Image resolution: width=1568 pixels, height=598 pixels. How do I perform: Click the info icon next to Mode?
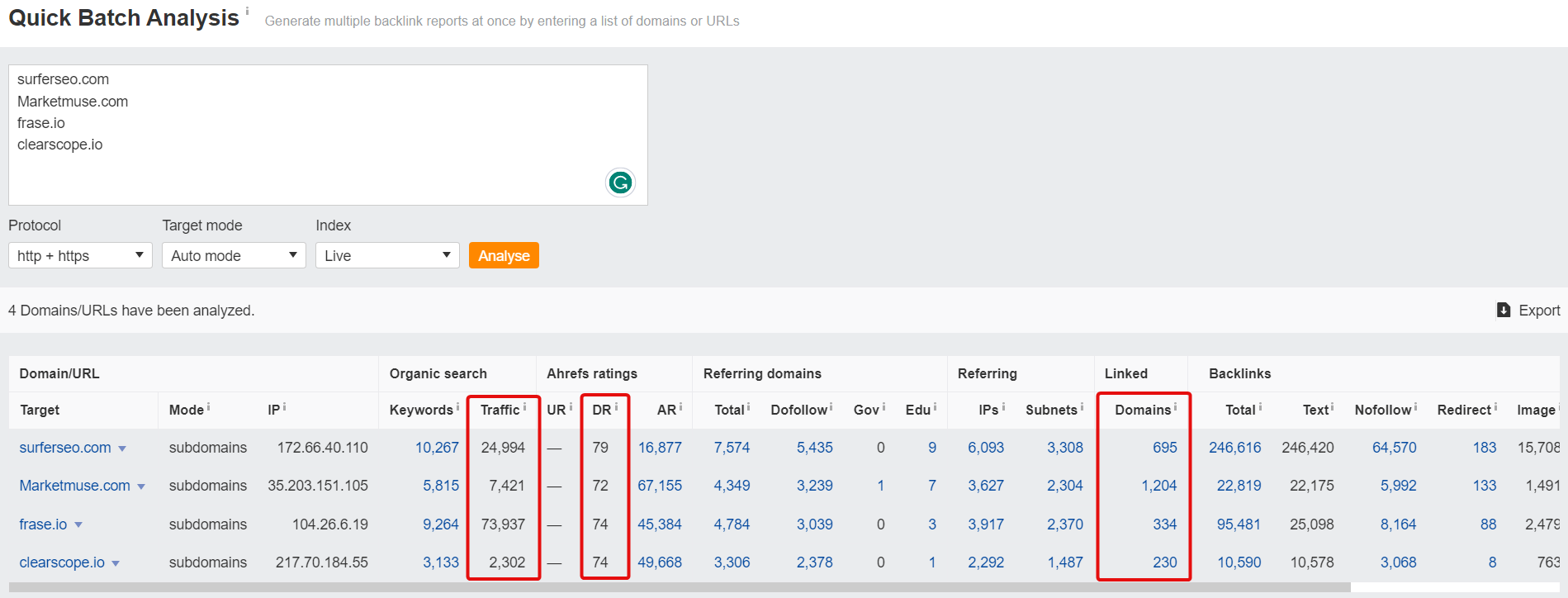pyautogui.click(x=208, y=406)
